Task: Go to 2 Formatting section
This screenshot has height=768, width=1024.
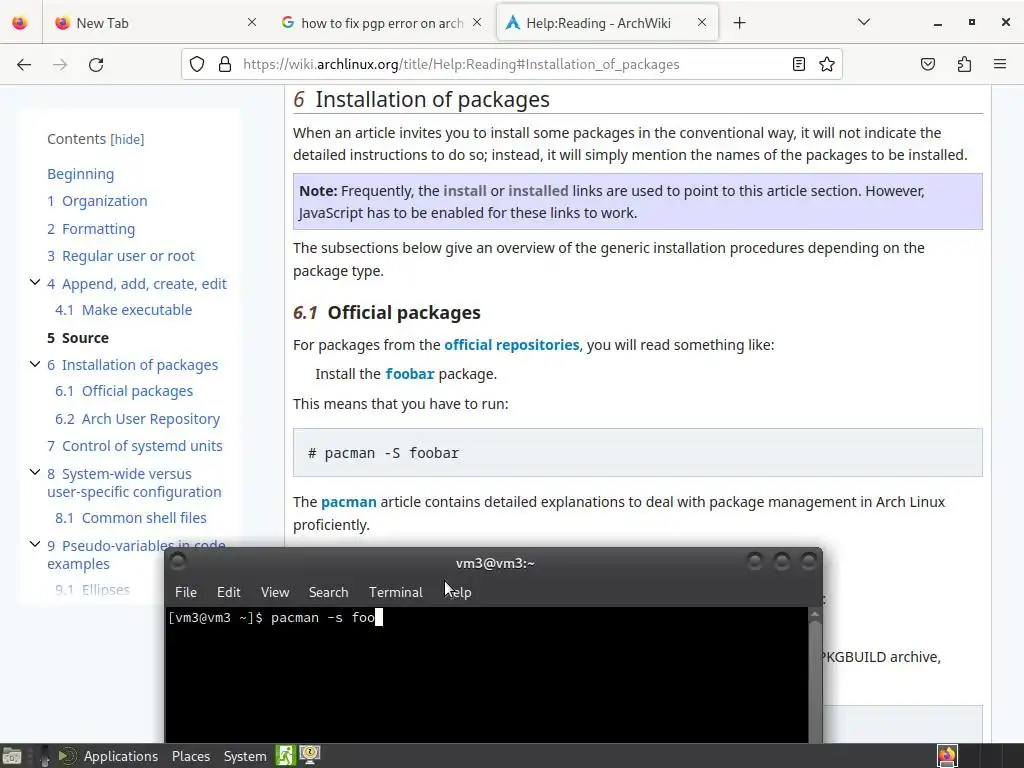Action: [91, 229]
